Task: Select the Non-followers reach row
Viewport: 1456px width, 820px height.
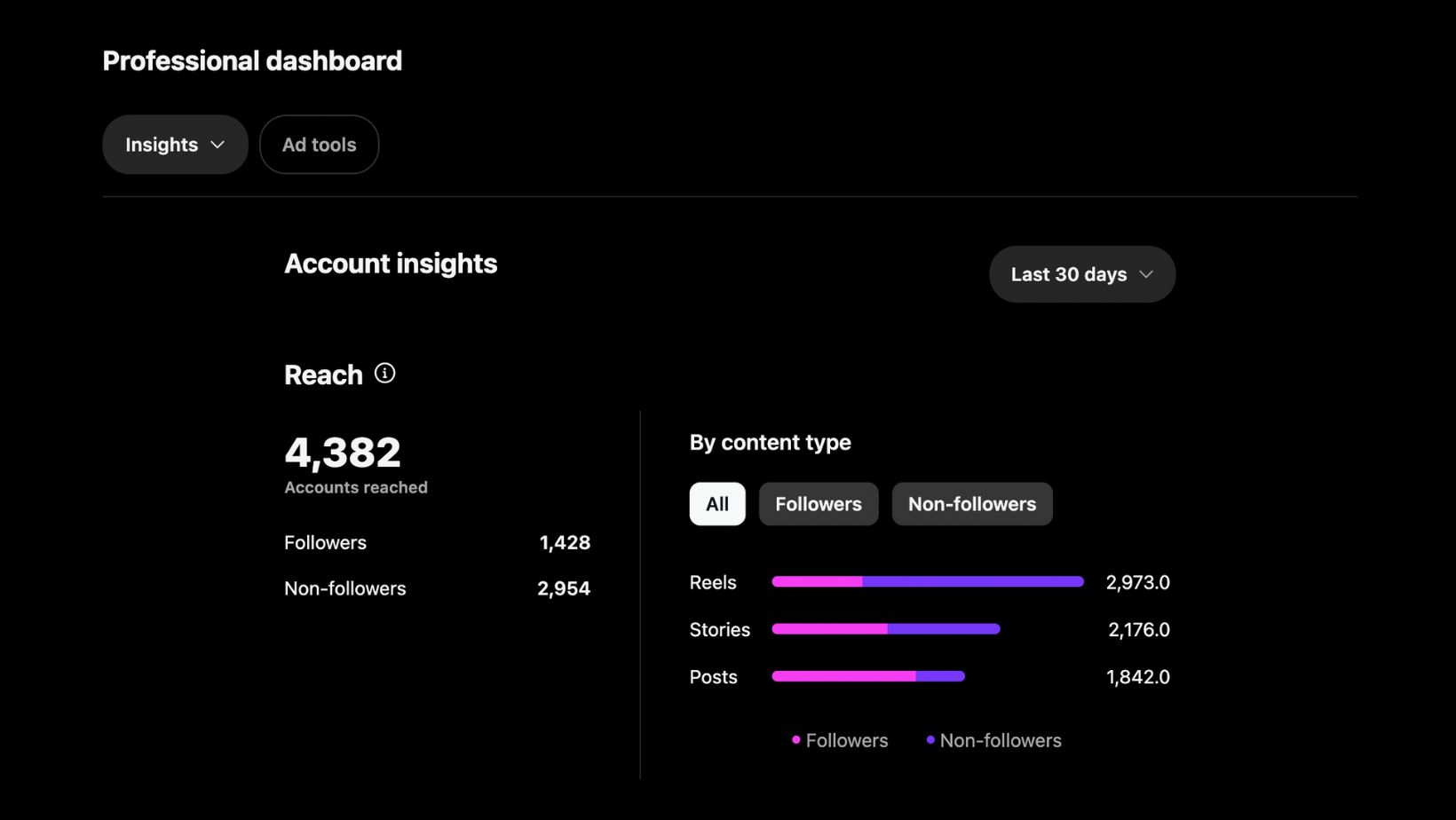Action: tap(437, 588)
